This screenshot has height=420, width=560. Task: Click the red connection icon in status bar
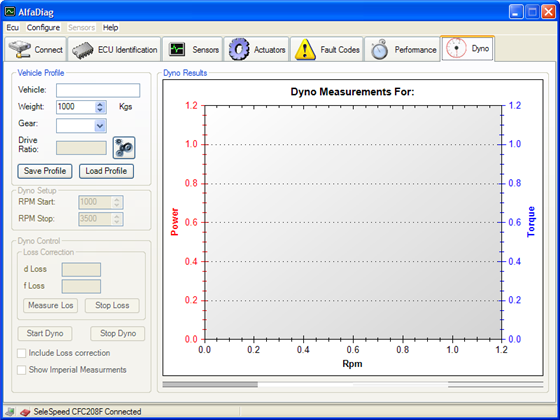(25, 412)
